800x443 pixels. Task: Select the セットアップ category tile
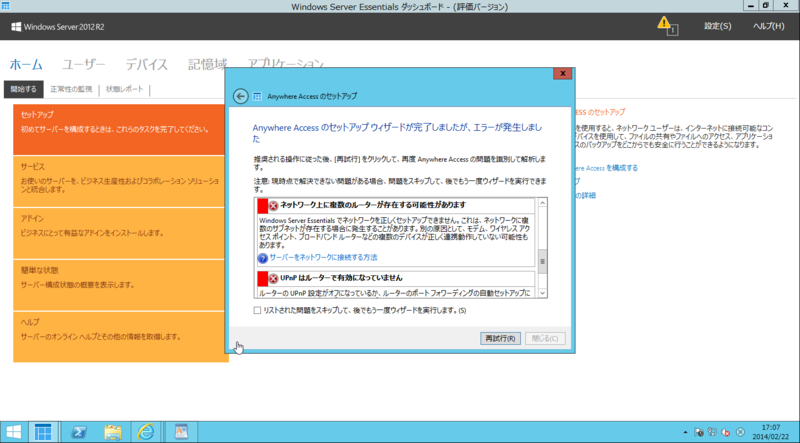(119, 130)
